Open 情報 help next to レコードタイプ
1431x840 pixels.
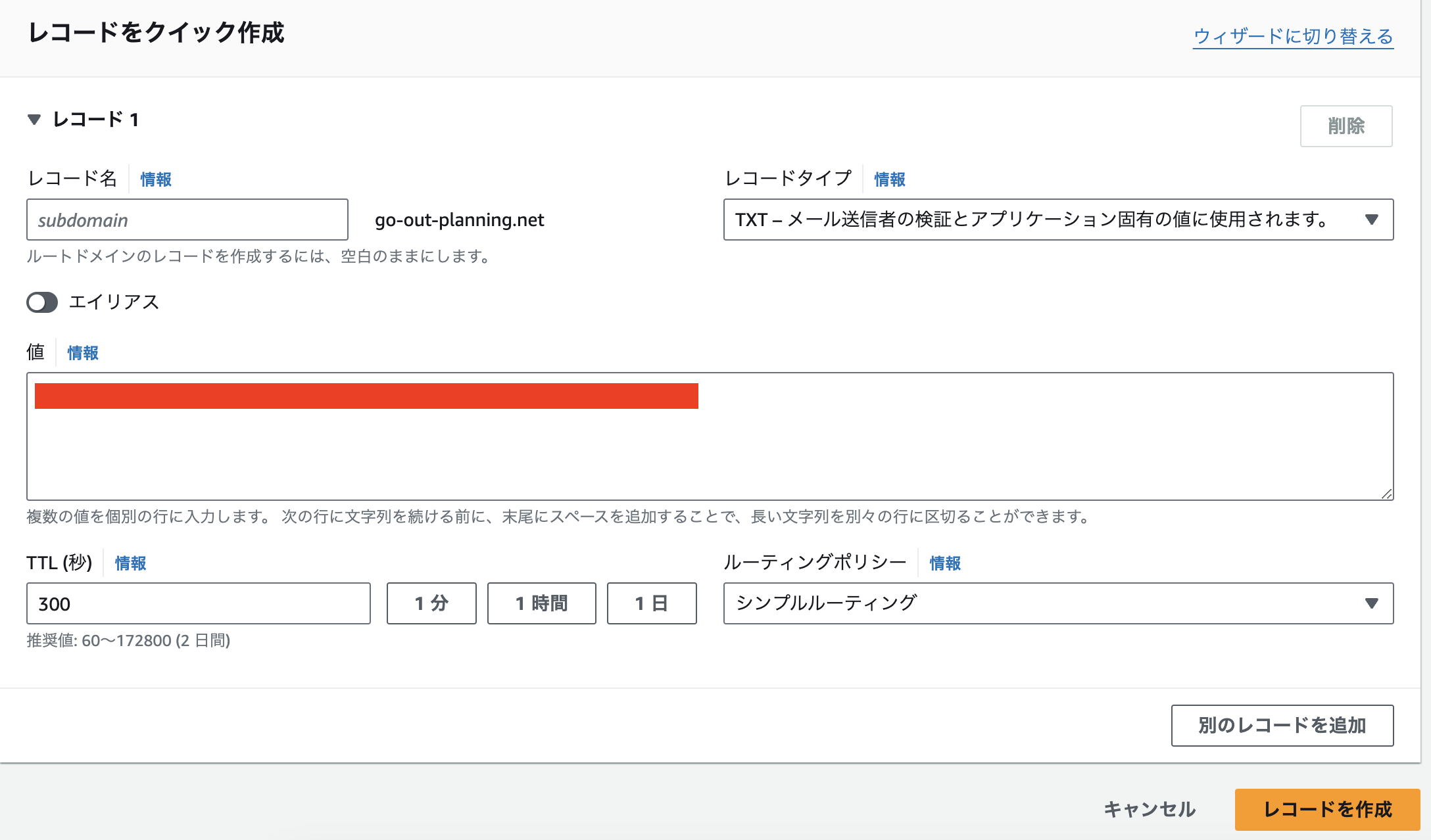888,178
